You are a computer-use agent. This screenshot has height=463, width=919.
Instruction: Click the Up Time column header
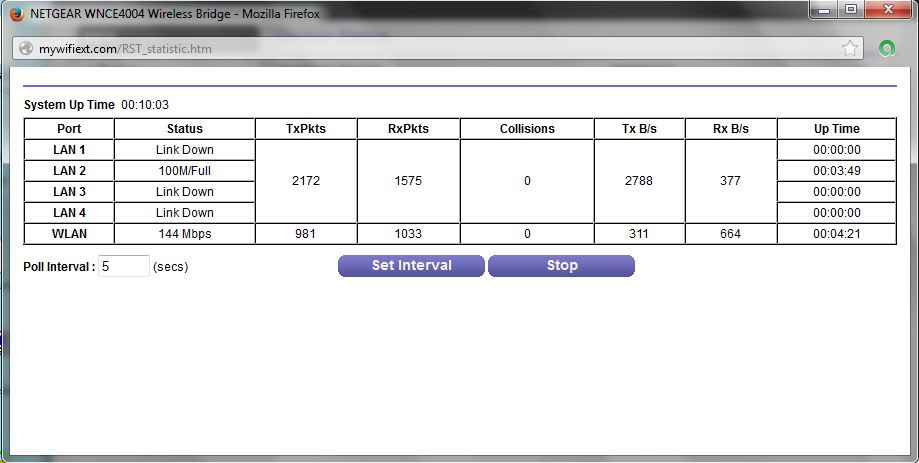point(837,128)
